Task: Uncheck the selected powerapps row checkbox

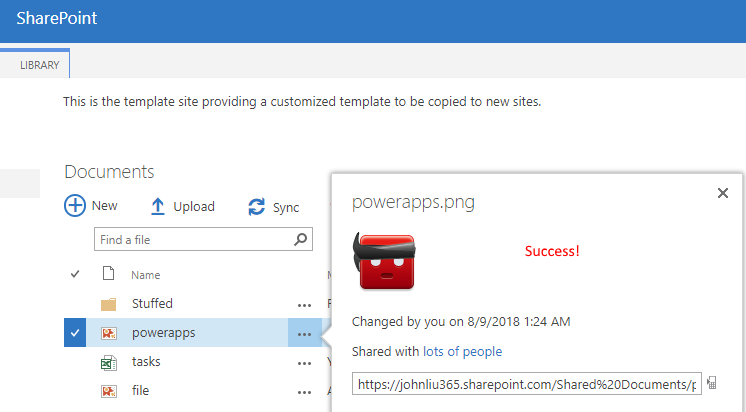Action: tap(75, 334)
